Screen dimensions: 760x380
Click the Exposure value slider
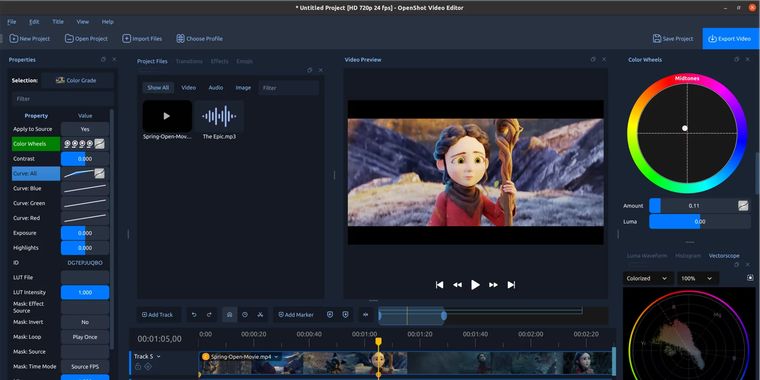85,233
